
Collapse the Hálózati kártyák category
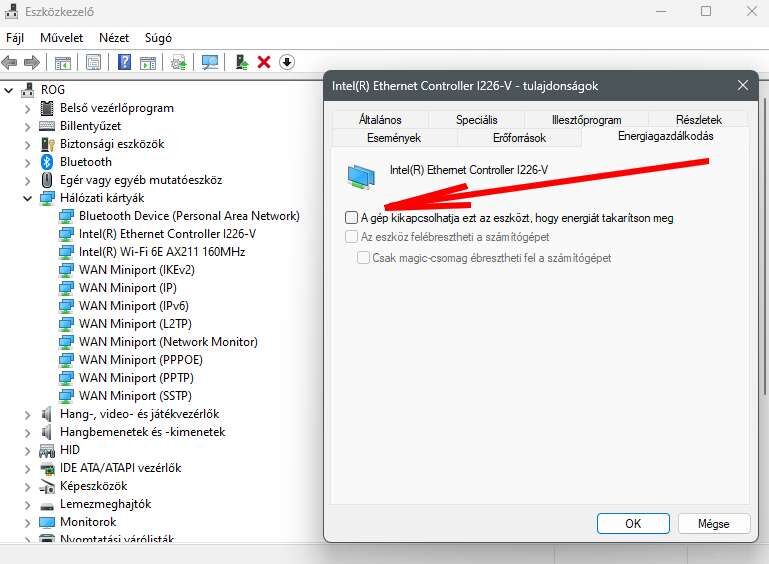tap(27, 198)
